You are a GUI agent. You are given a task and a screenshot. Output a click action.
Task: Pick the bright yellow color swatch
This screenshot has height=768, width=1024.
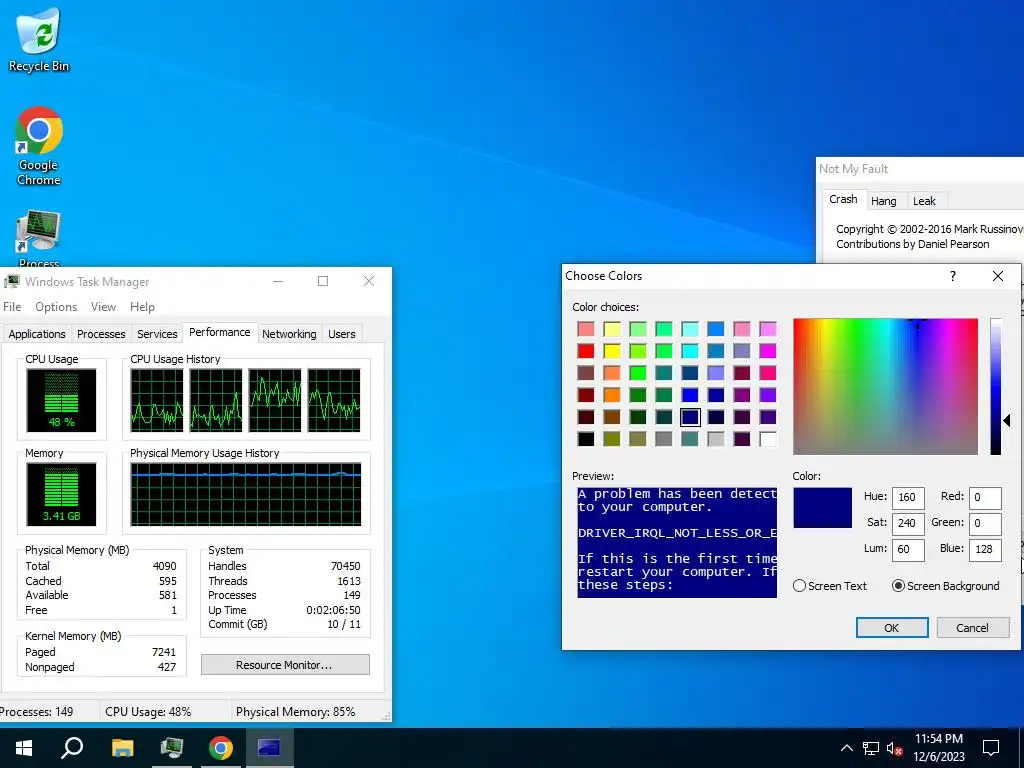click(612, 351)
